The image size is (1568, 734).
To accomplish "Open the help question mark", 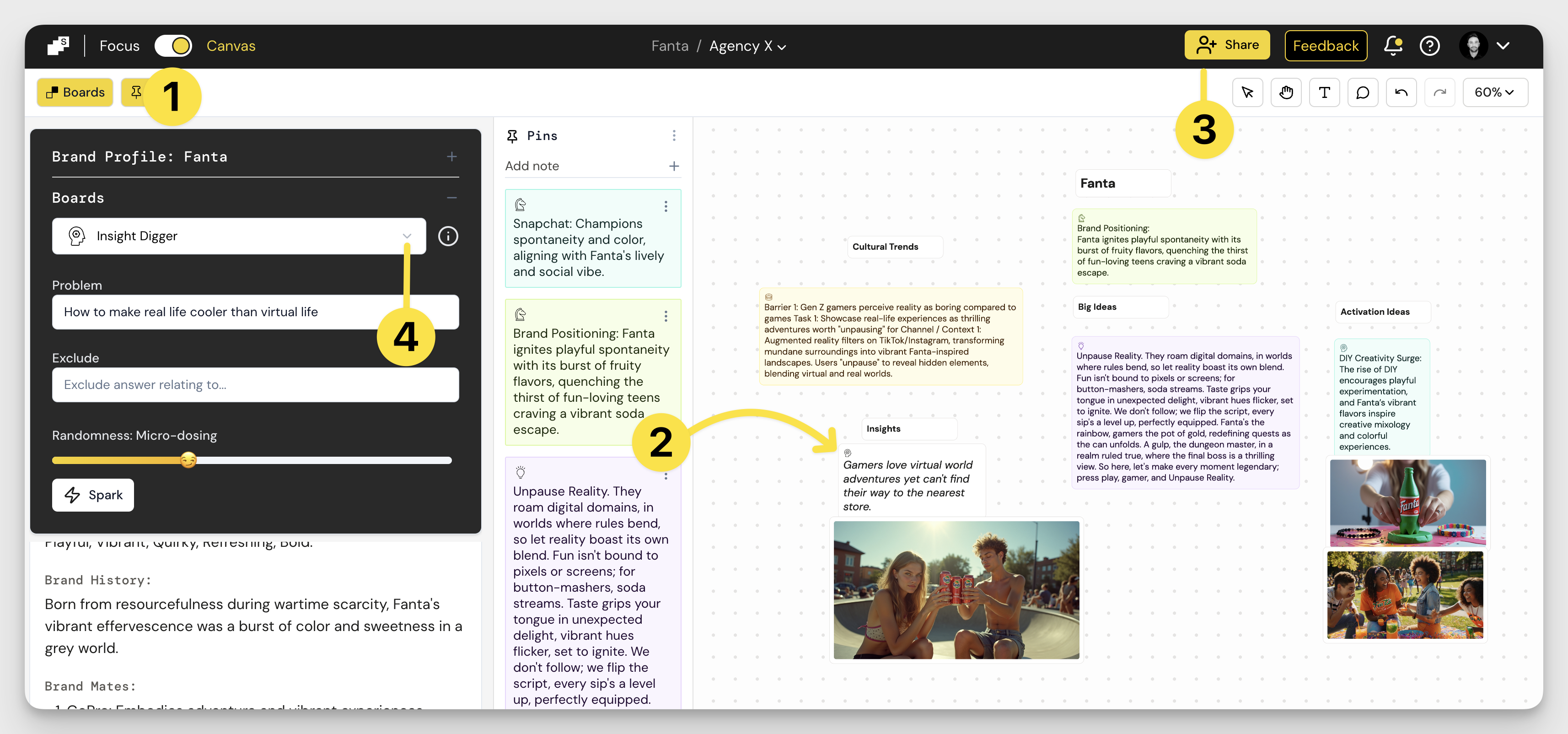I will (1429, 46).
